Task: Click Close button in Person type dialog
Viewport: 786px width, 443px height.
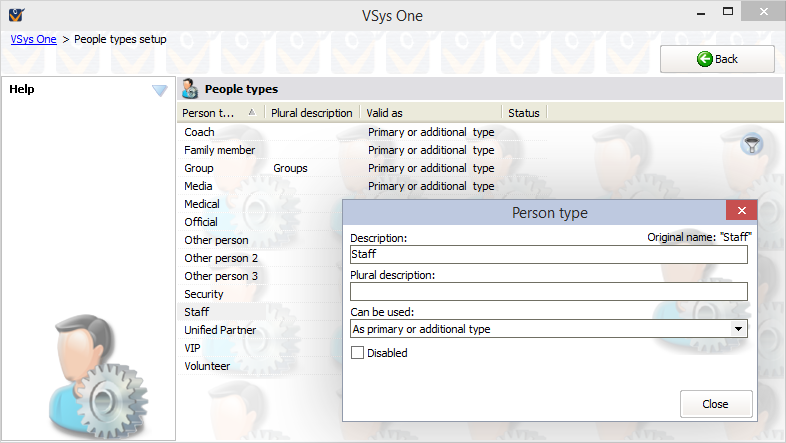Action: coord(715,404)
